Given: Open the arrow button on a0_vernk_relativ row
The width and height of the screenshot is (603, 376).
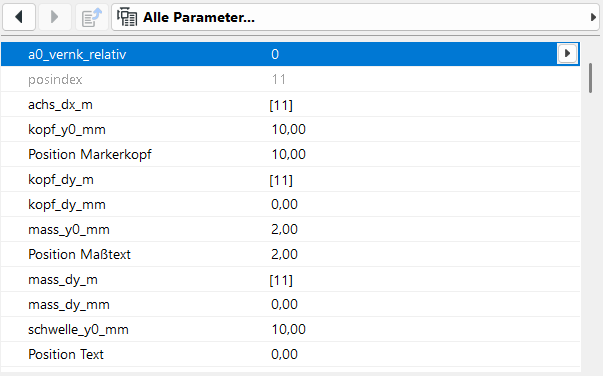Looking at the screenshot, I should tap(567, 53).
